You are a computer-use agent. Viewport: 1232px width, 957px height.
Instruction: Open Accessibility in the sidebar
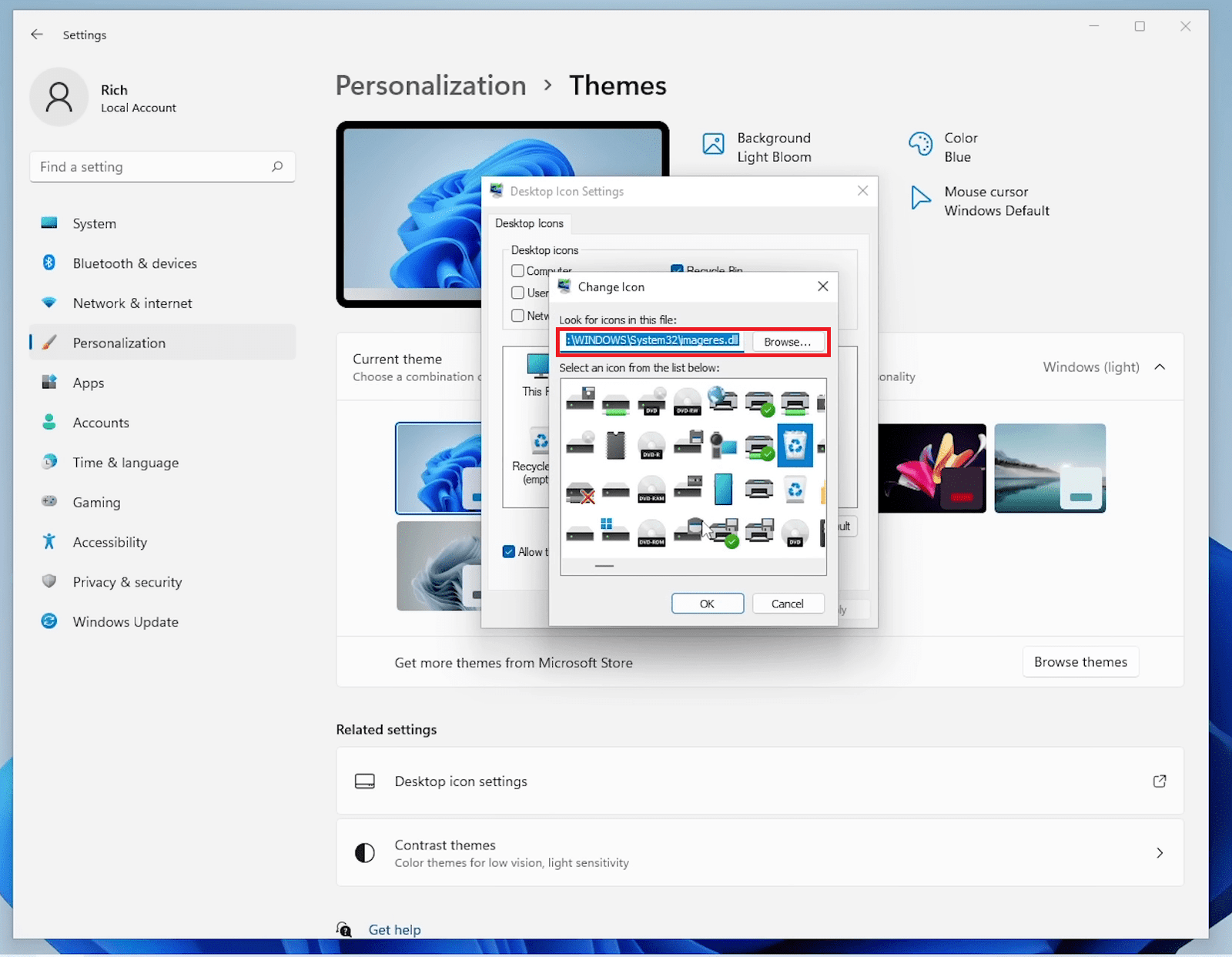pos(109,542)
